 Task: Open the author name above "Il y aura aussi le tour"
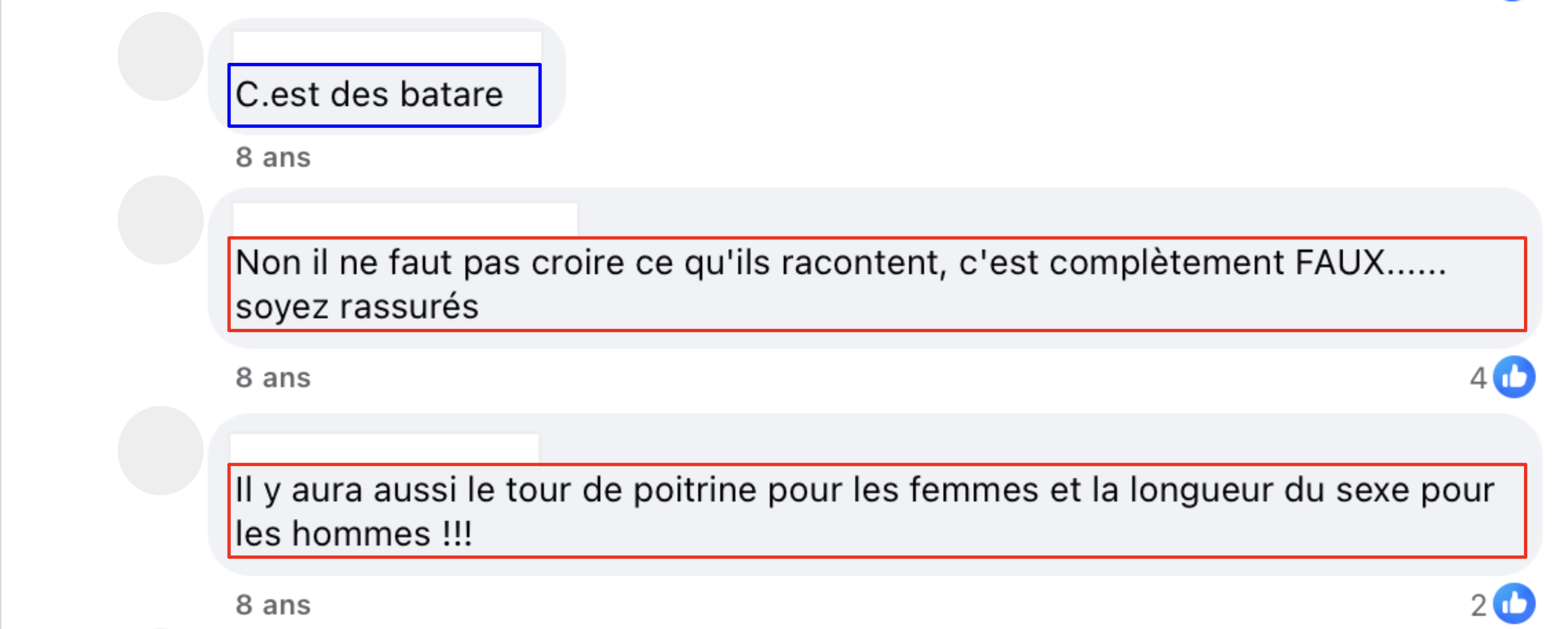click(384, 448)
